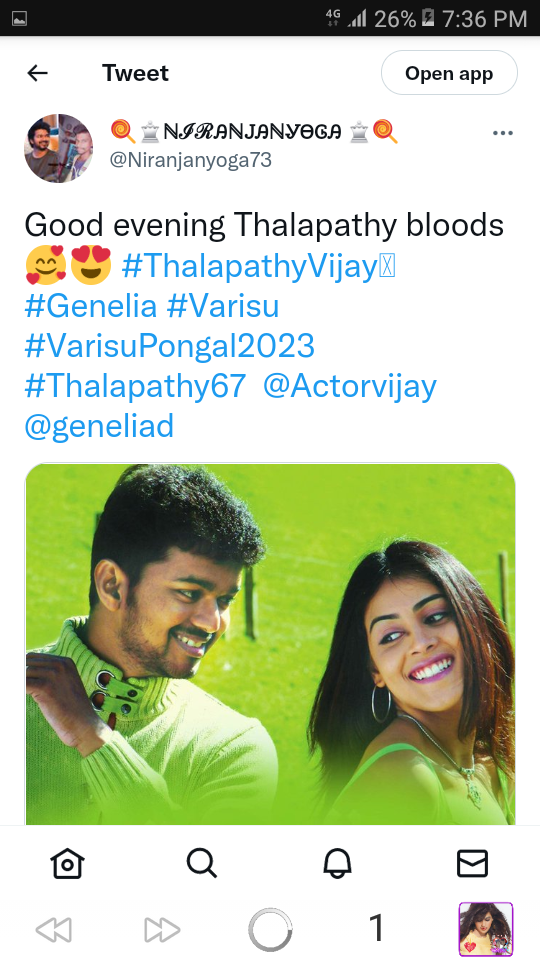This screenshot has width=540, height=960.
Task: Tap the browser forward arrows icon
Action: click(x=162, y=929)
